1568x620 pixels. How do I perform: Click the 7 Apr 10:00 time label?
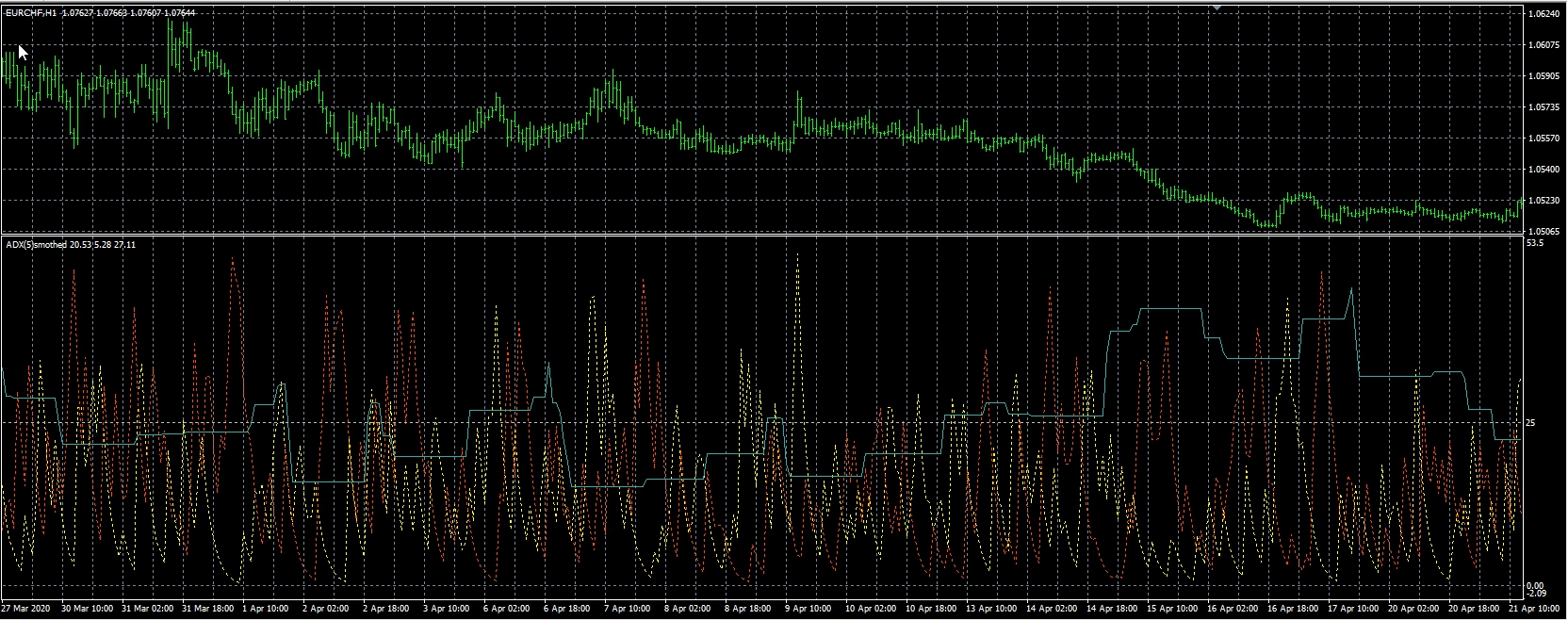(629, 609)
